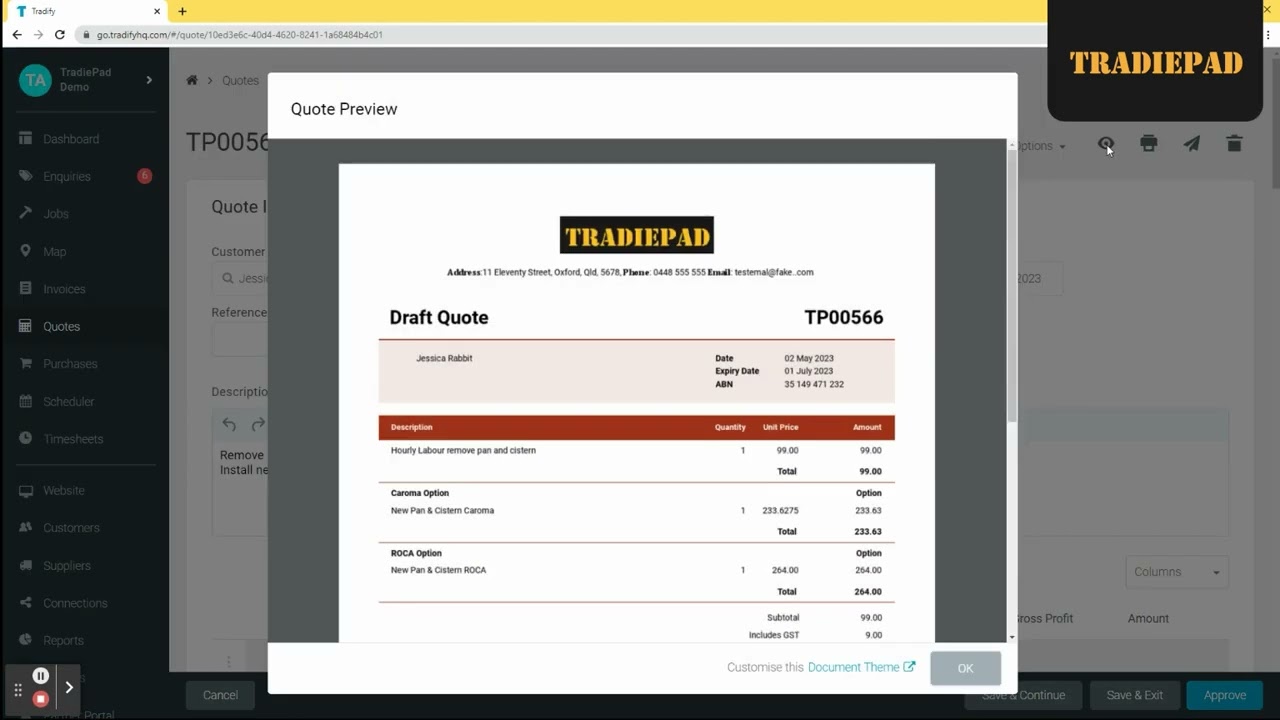Click the Save & Exit button
1280x720 pixels.
click(x=1134, y=695)
